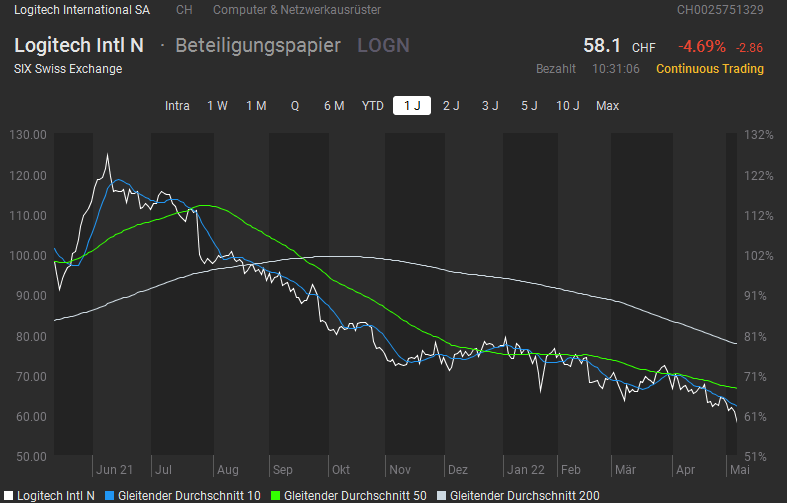
Task: Select the Intra time range tab
Action: point(177,106)
